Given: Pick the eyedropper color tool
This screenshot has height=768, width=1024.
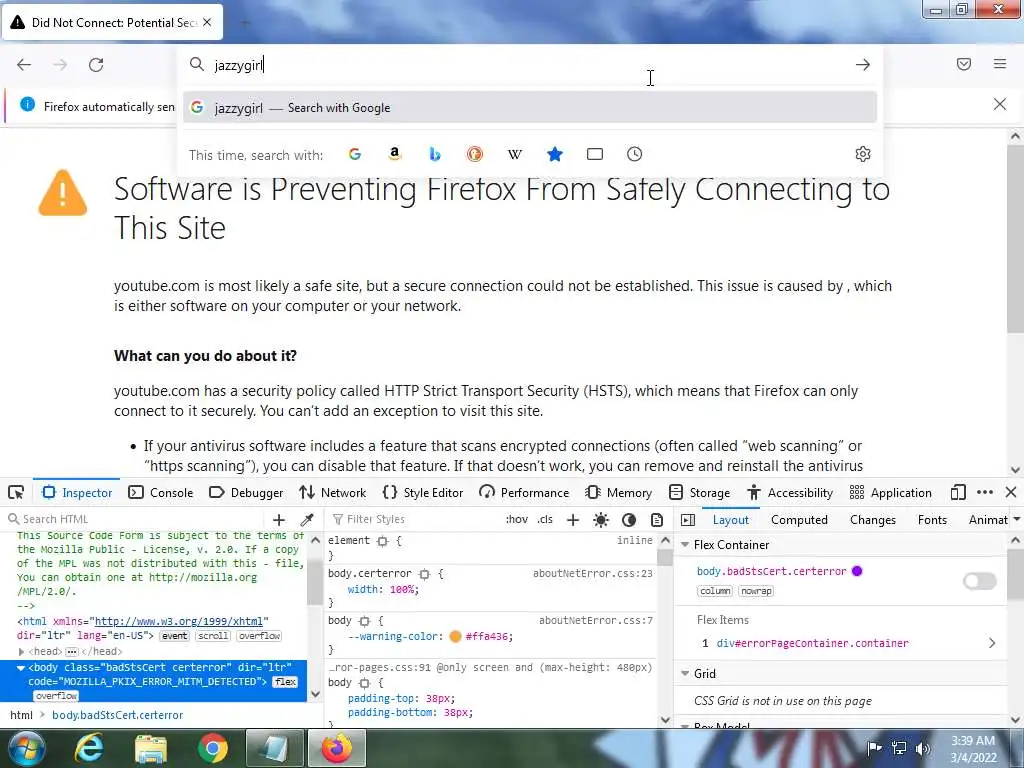Looking at the screenshot, I should [306, 520].
